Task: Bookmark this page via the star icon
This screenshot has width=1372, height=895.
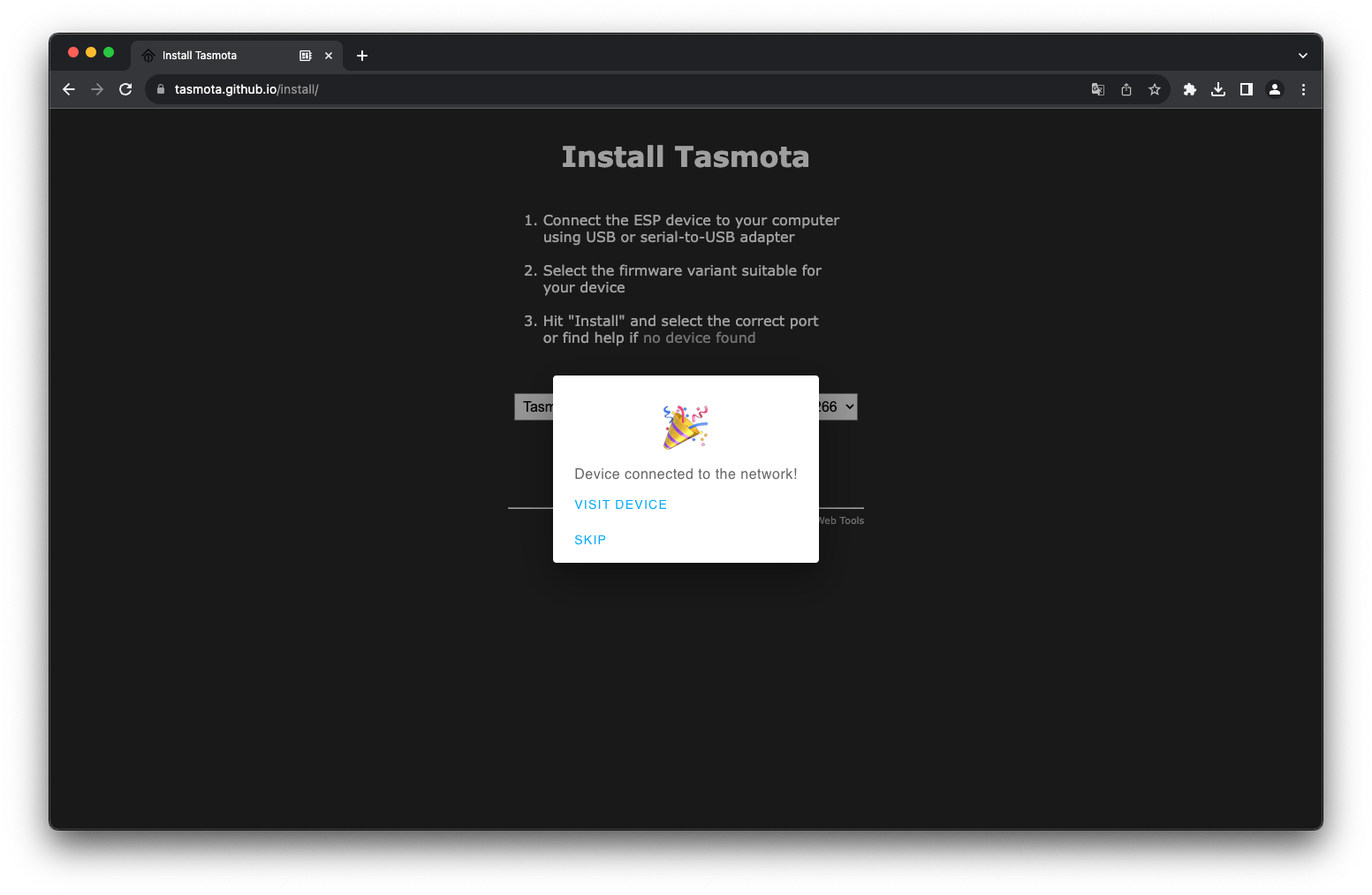Action: click(x=1155, y=89)
